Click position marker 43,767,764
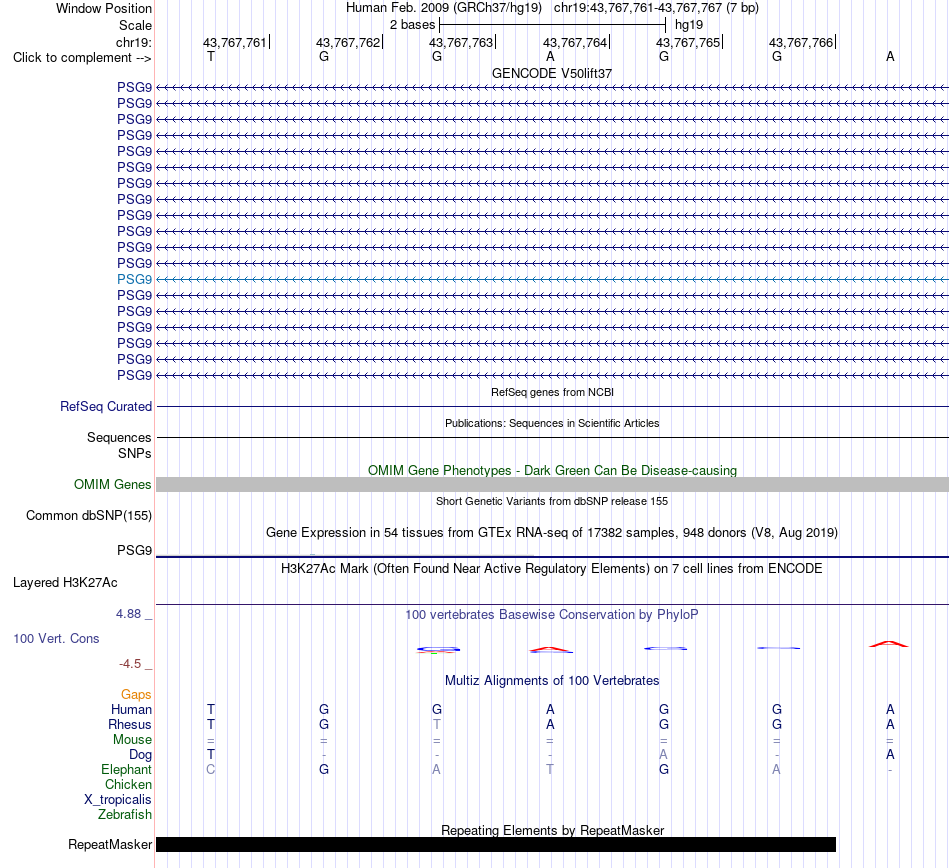 point(575,42)
